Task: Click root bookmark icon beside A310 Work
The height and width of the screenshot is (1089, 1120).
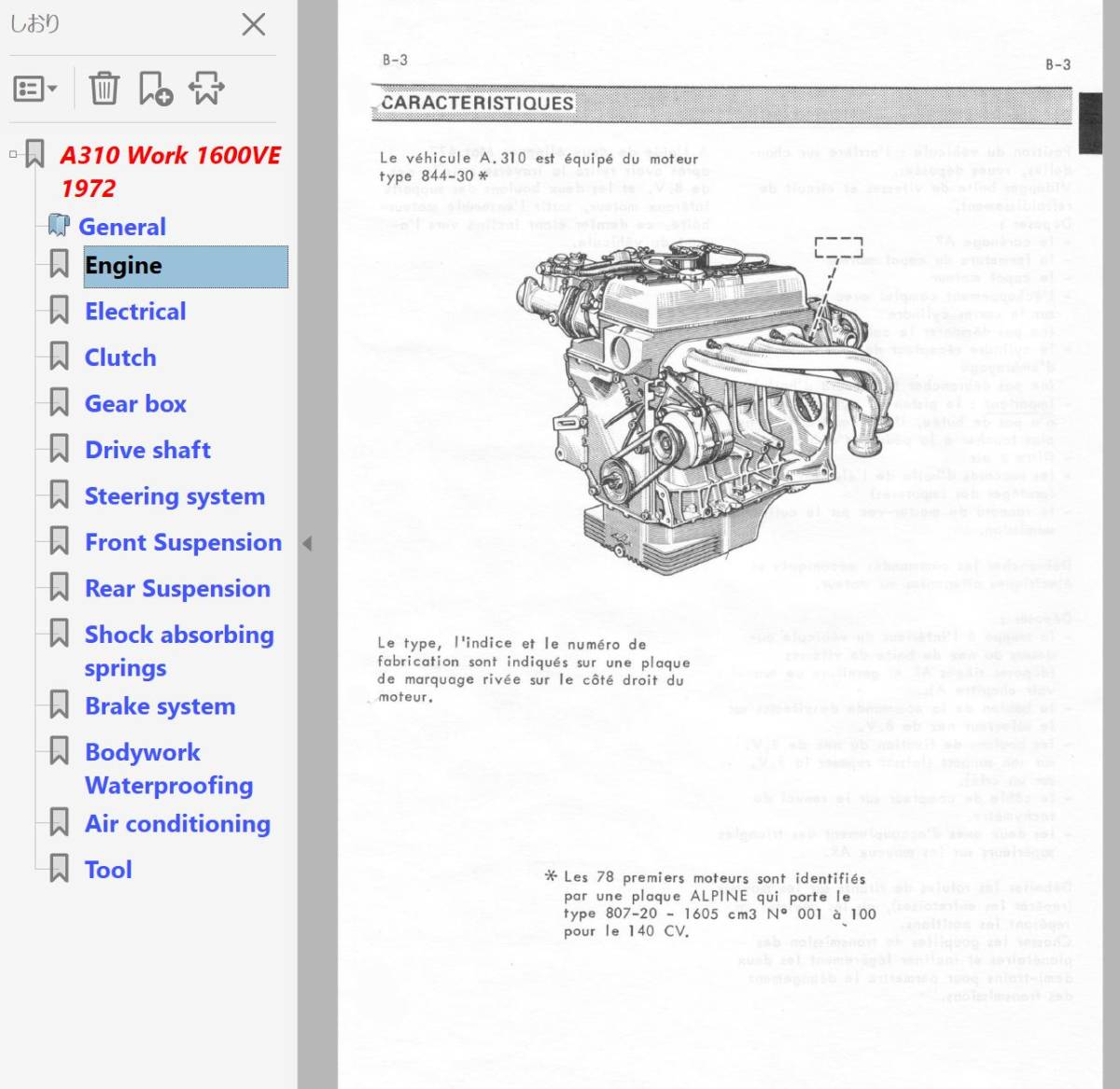Action: (x=35, y=154)
